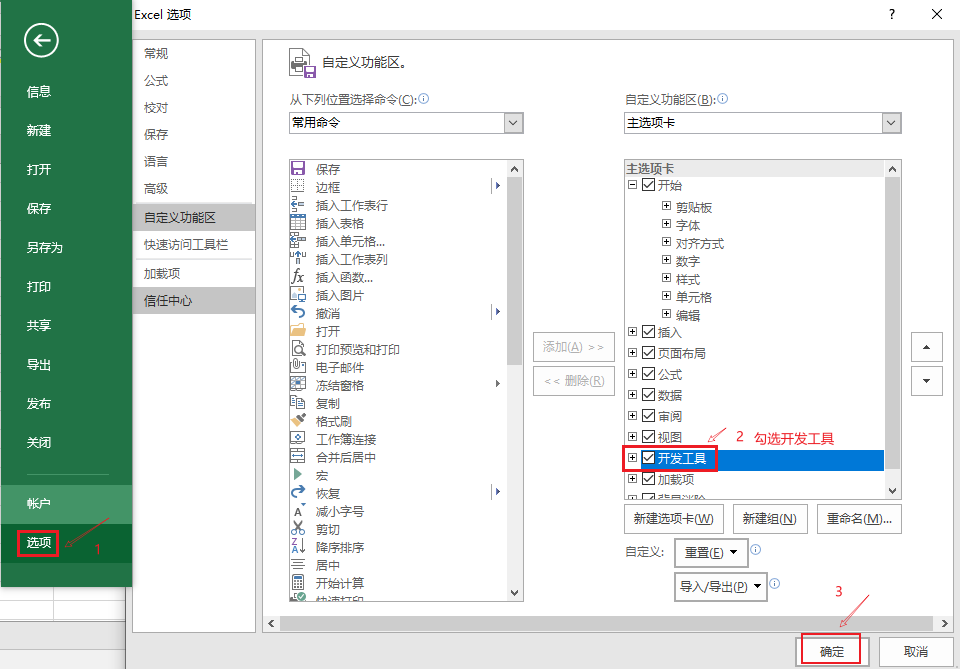Toggle the 开发工具 checkbox
Viewport: 960px width, 669px height.
[x=648, y=458]
